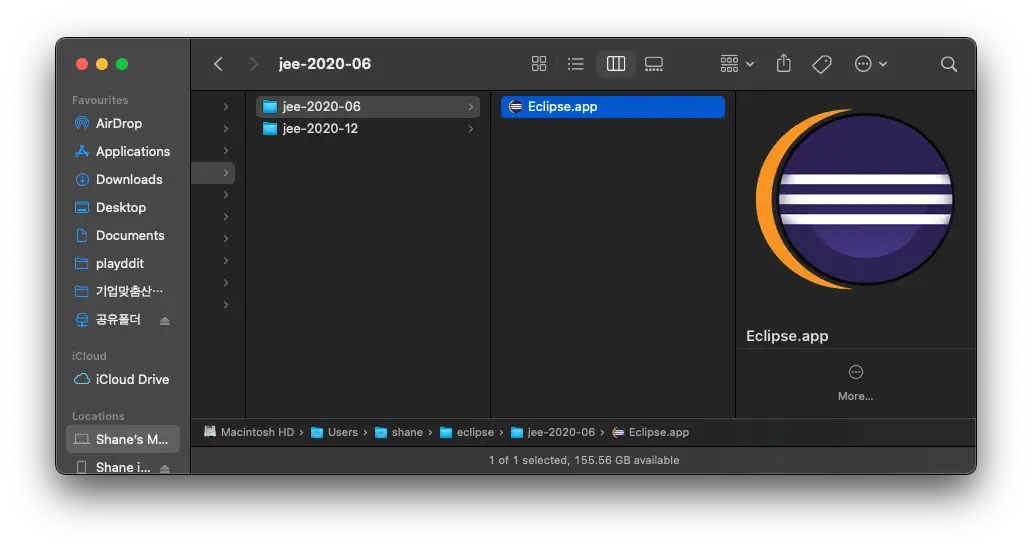Open Applications in the sidebar

click(123, 151)
